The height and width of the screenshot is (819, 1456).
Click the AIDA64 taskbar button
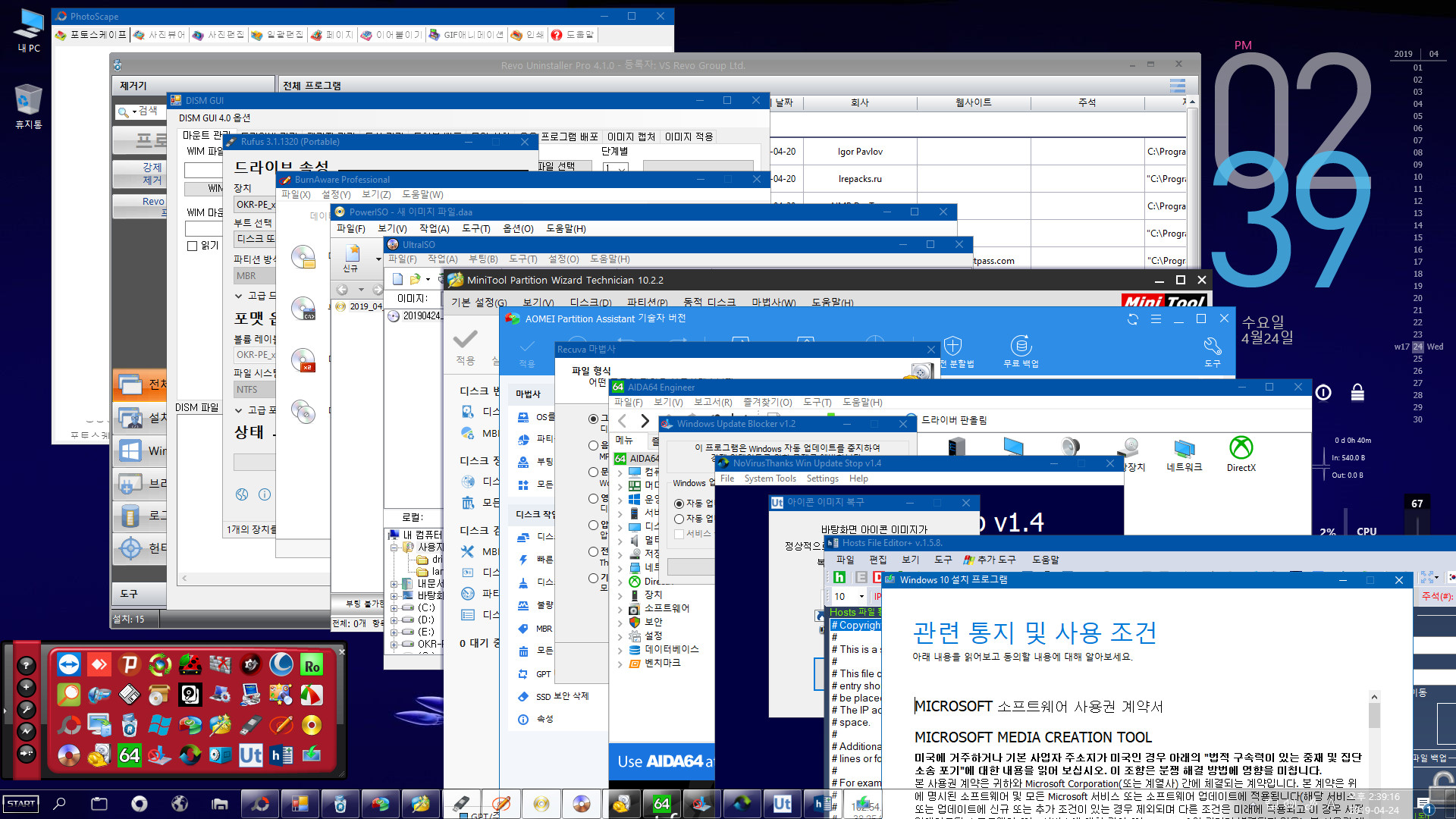pos(662,804)
